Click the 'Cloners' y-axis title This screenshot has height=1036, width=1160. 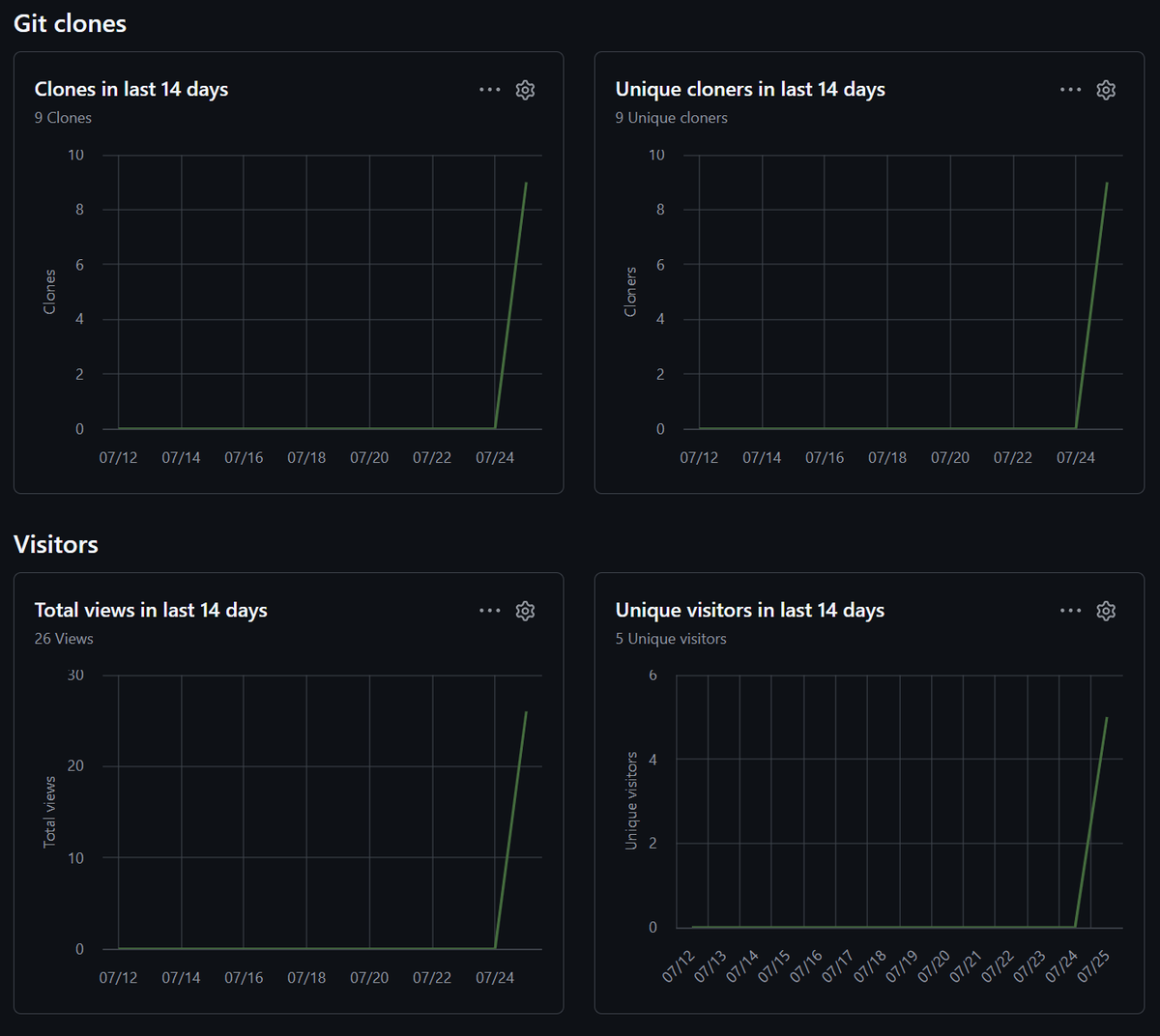coord(630,292)
